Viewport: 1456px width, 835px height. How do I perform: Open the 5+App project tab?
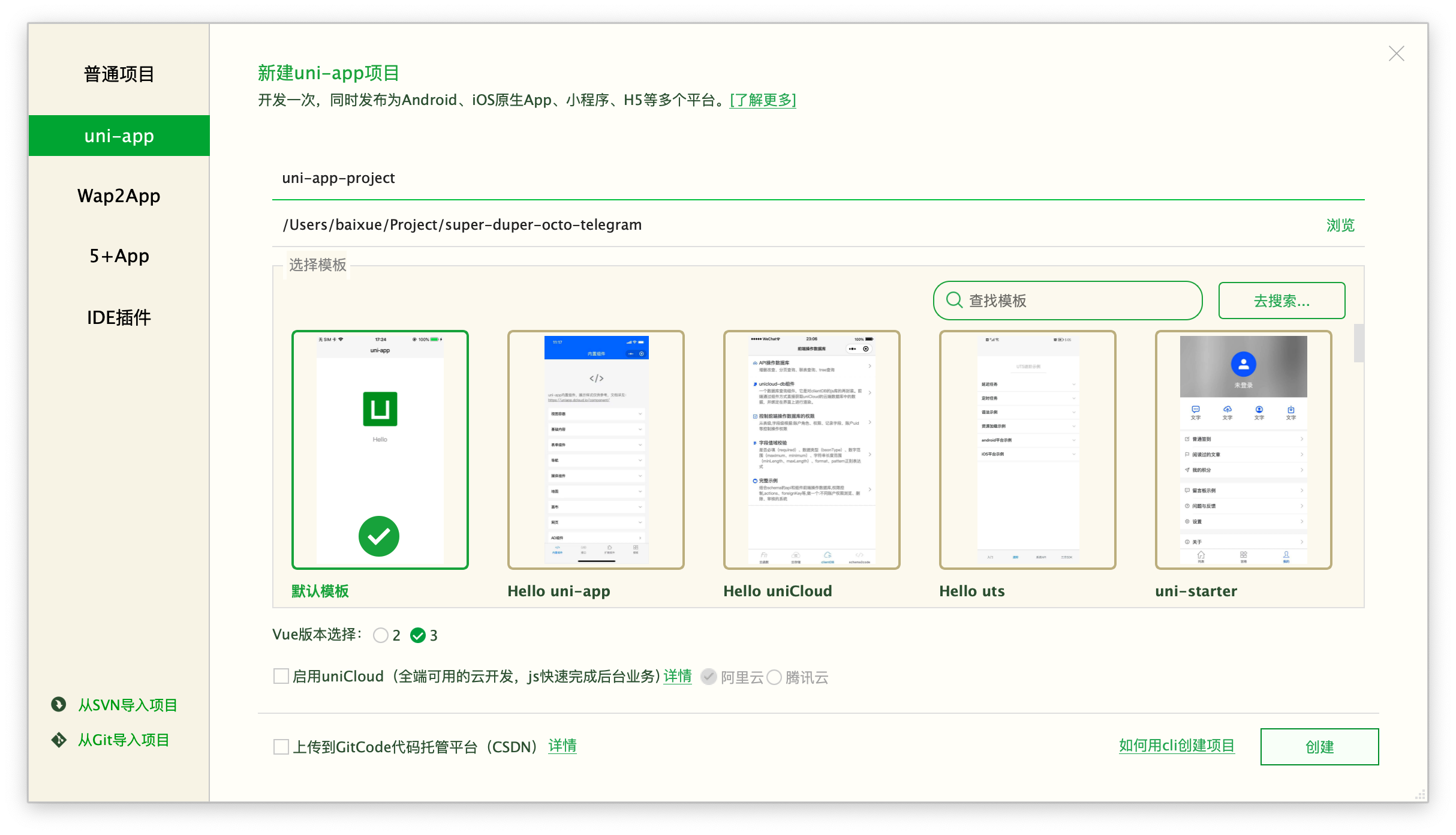(119, 256)
